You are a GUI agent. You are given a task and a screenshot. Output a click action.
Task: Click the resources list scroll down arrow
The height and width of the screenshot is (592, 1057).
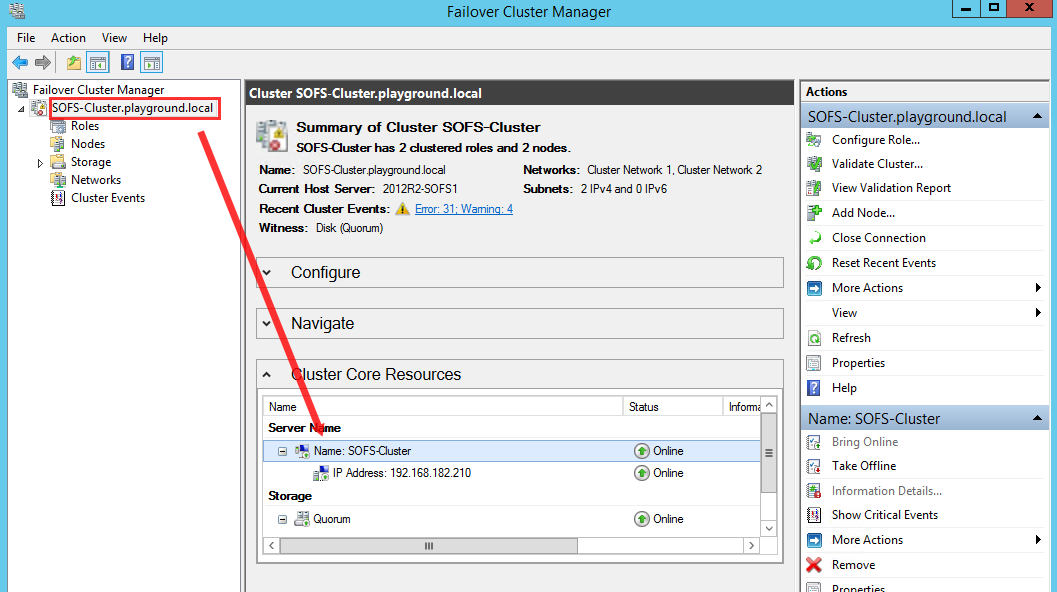click(x=768, y=528)
